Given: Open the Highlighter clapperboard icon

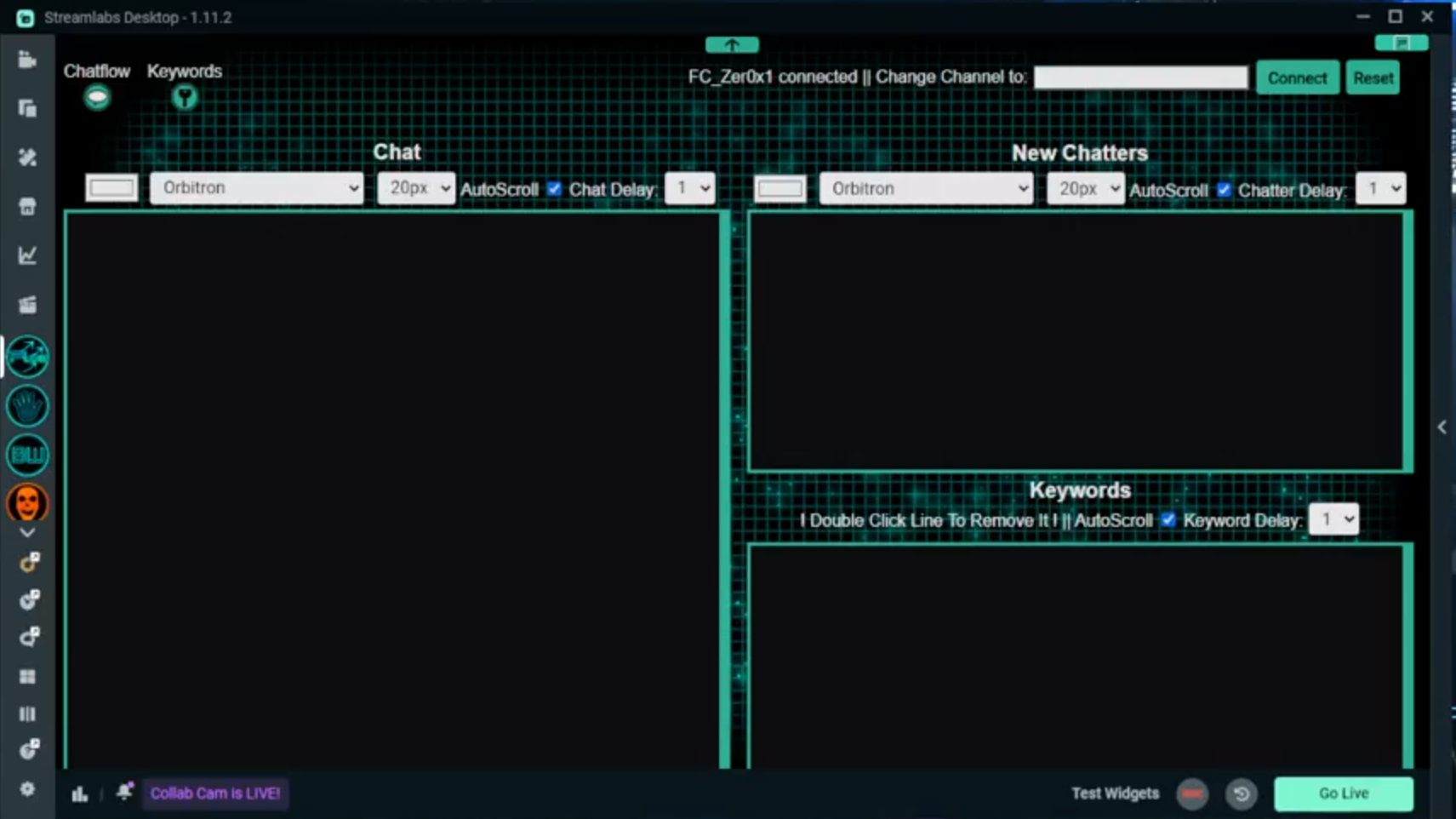Looking at the screenshot, I should click(x=27, y=304).
